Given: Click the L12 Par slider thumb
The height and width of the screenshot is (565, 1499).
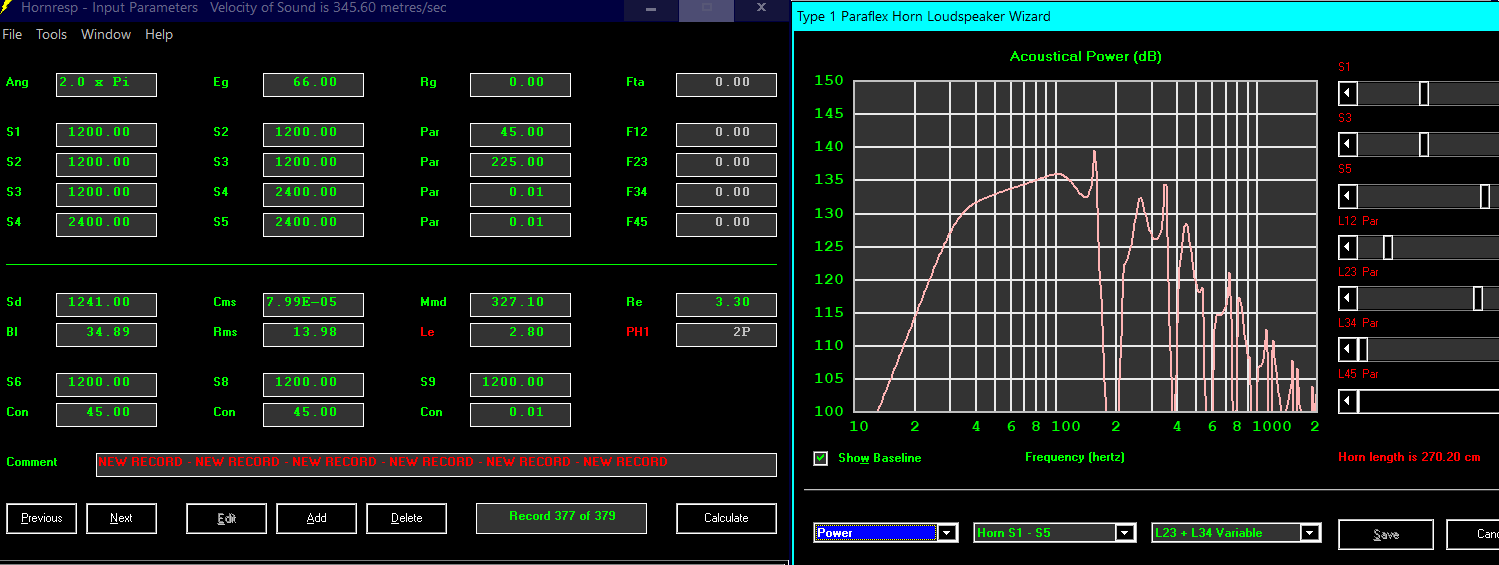Looking at the screenshot, I should coord(1387,247).
